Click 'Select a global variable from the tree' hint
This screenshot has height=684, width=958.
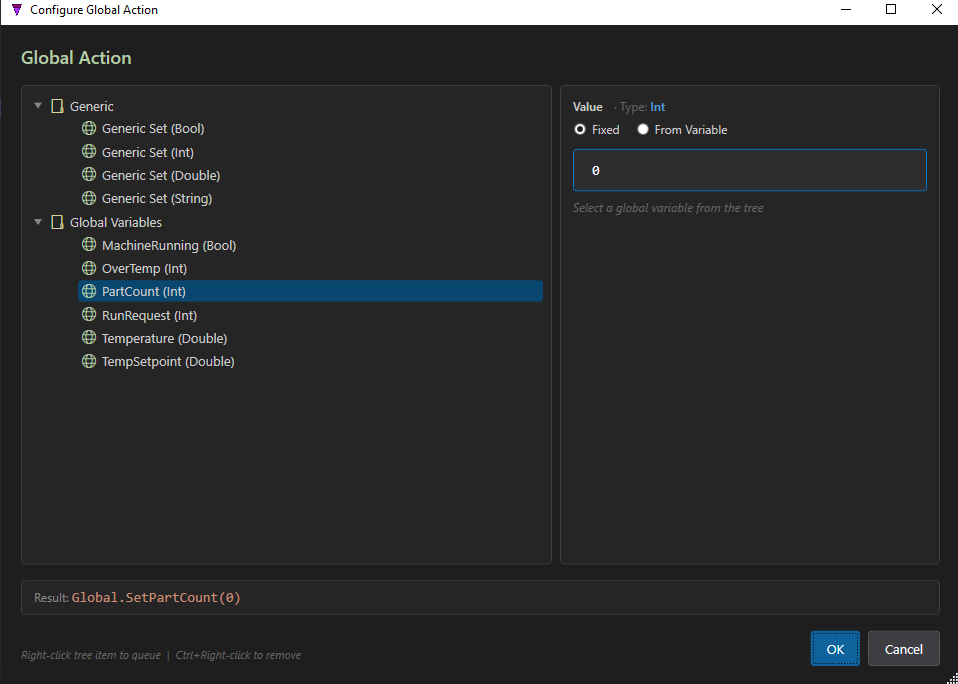coord(668,208)
